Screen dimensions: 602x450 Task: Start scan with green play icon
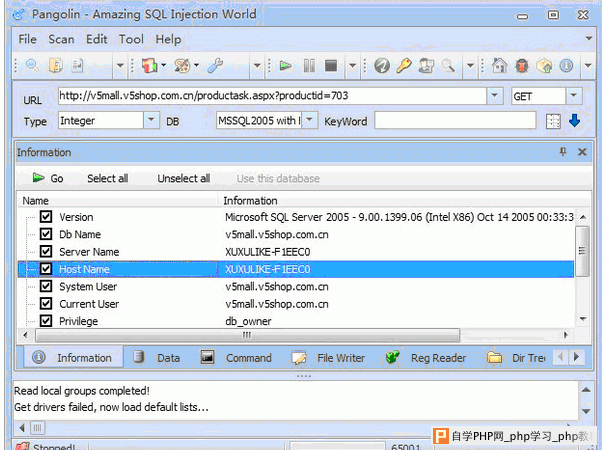pos(285,66)
